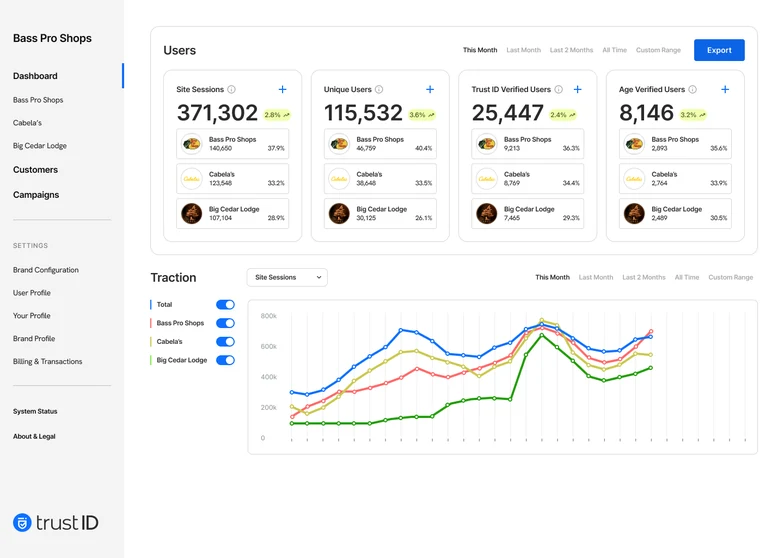Open Dashboard in the sidebar
The image size is (784, 558).
(35, 76)
